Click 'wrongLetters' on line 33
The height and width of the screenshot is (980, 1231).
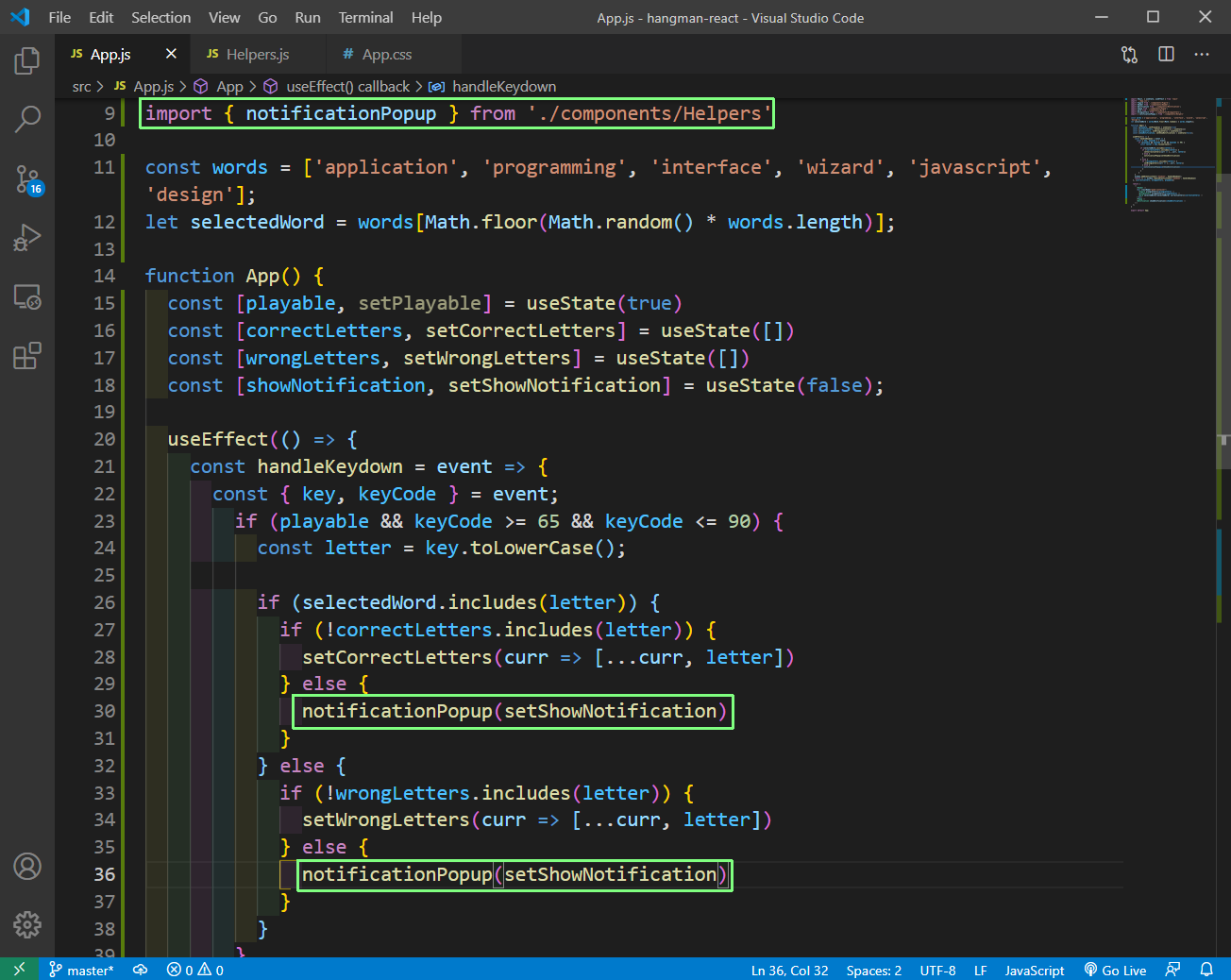(x=402, y=793)
